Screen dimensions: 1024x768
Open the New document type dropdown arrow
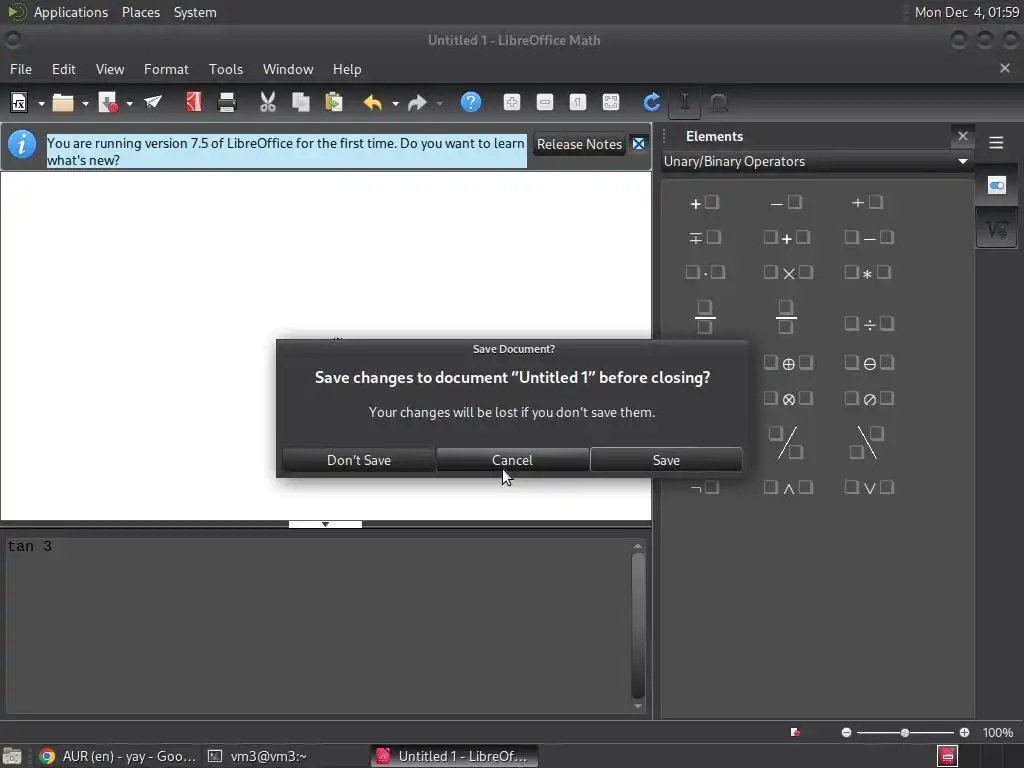[x=41, y=103]
